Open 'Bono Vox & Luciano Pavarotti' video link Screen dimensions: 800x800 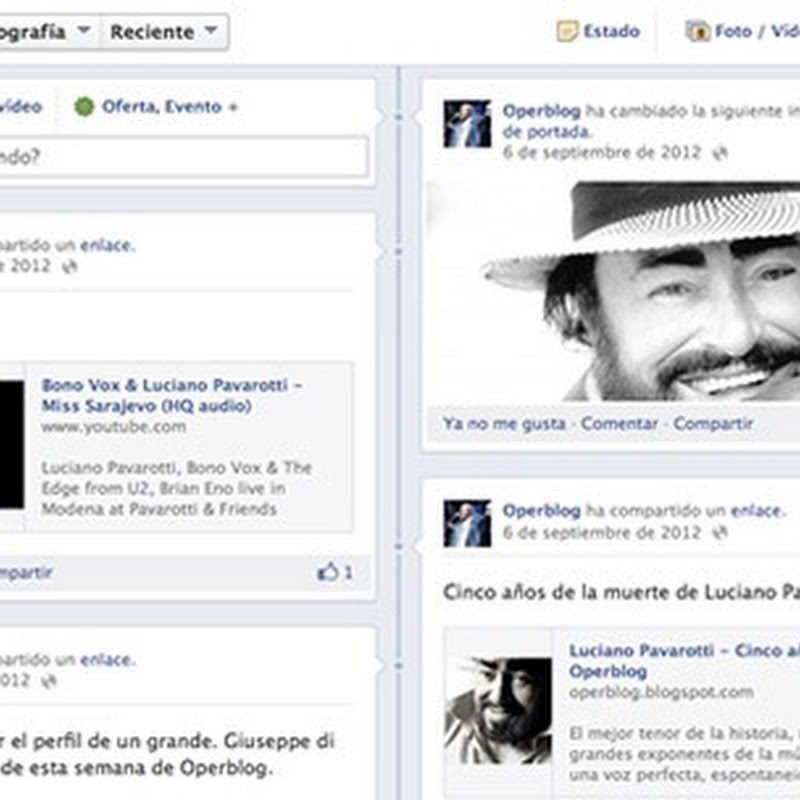(x=172, y=395)
